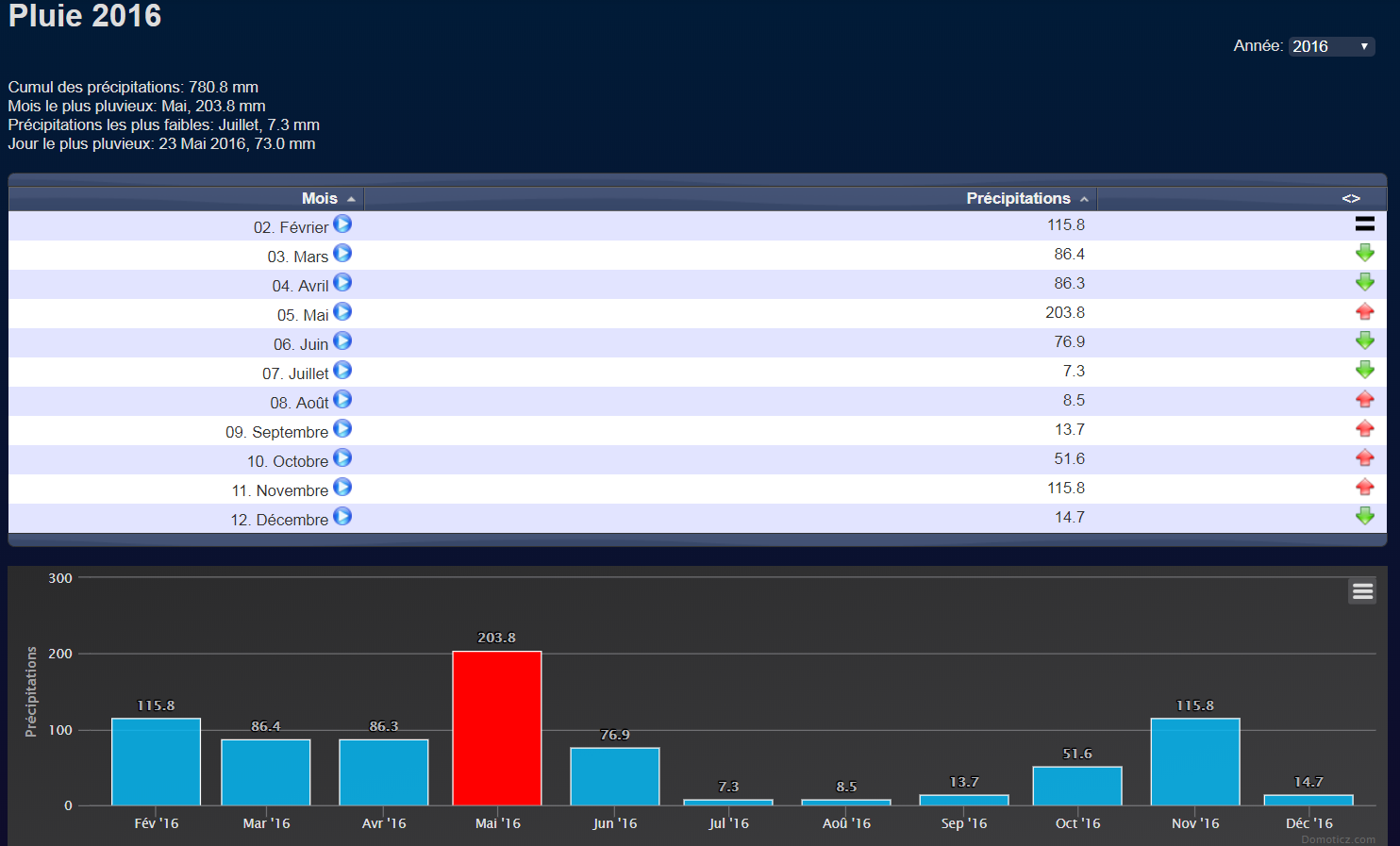Viewport: 1400px width, 846px height.
Task: Click the '09. Septembre' month label
Action: pyautogui.click(x=276, y=432)
